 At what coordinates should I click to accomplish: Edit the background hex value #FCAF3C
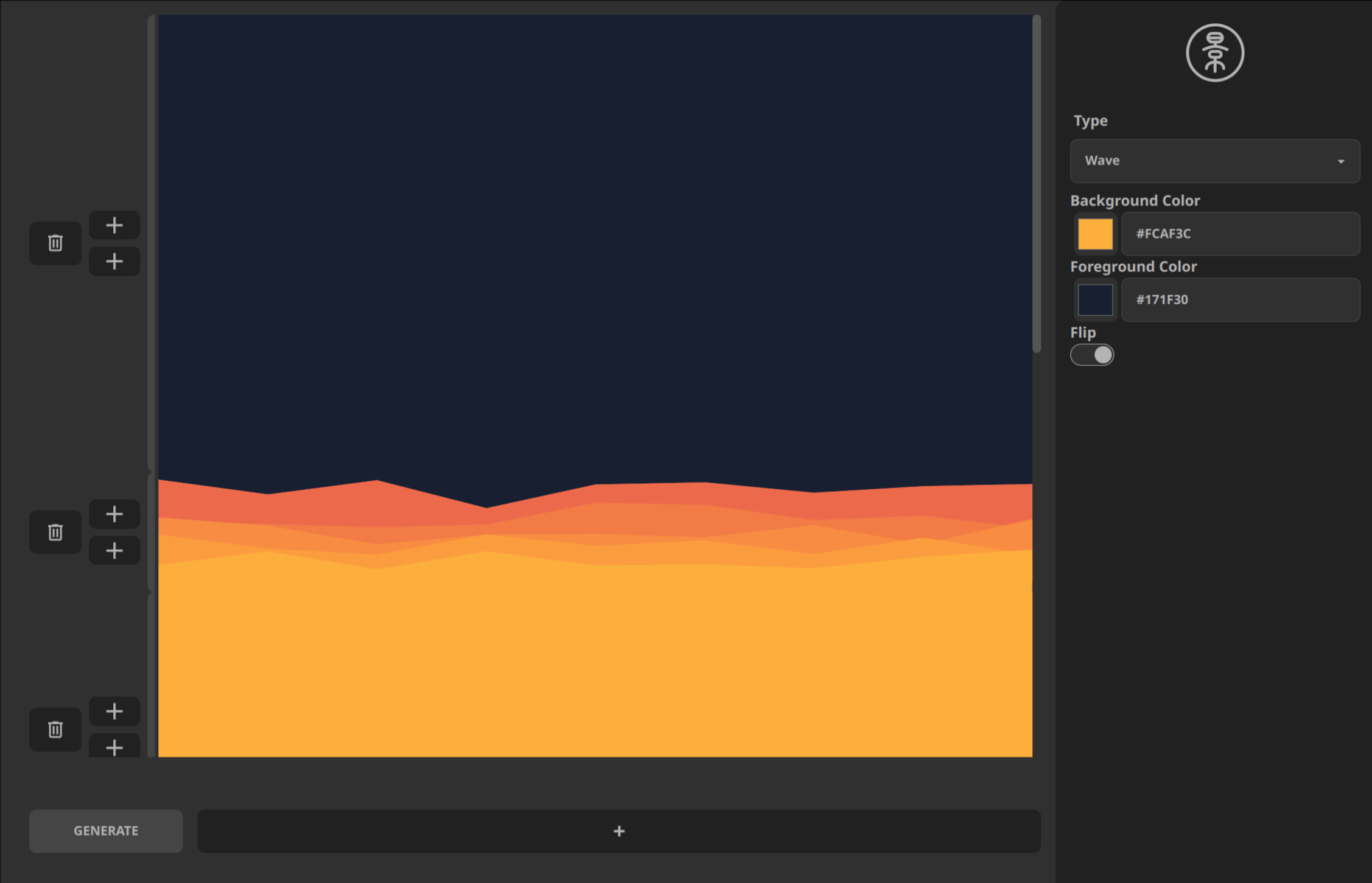1240,234
